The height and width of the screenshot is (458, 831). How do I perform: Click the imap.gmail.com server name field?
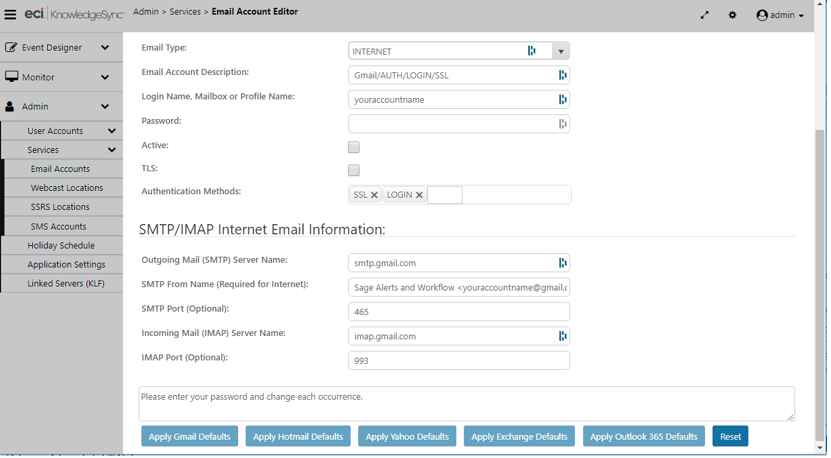[x=459, y=336]
